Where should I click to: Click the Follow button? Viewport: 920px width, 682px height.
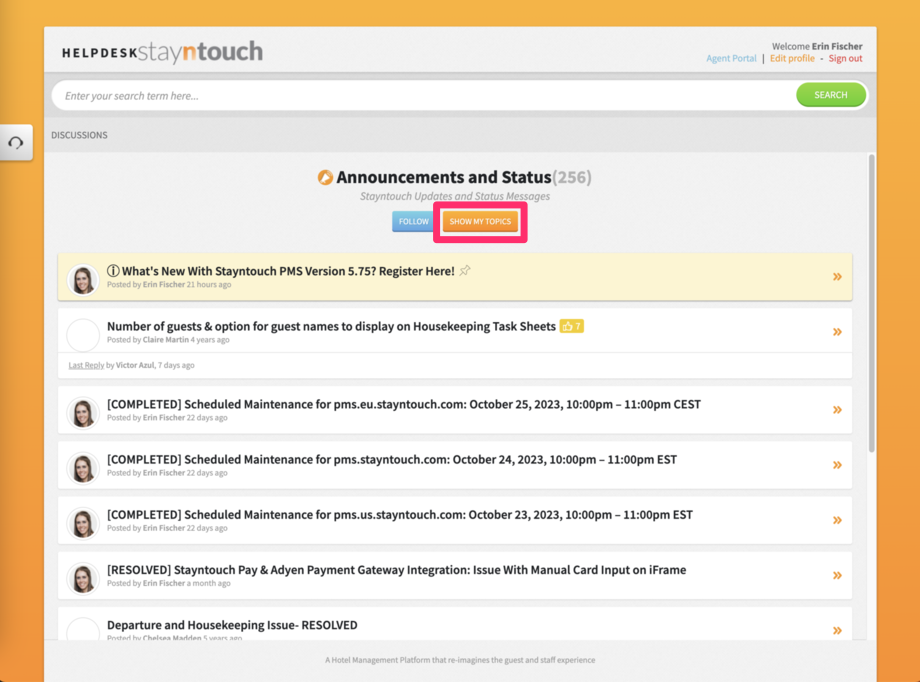coord(413,221)
